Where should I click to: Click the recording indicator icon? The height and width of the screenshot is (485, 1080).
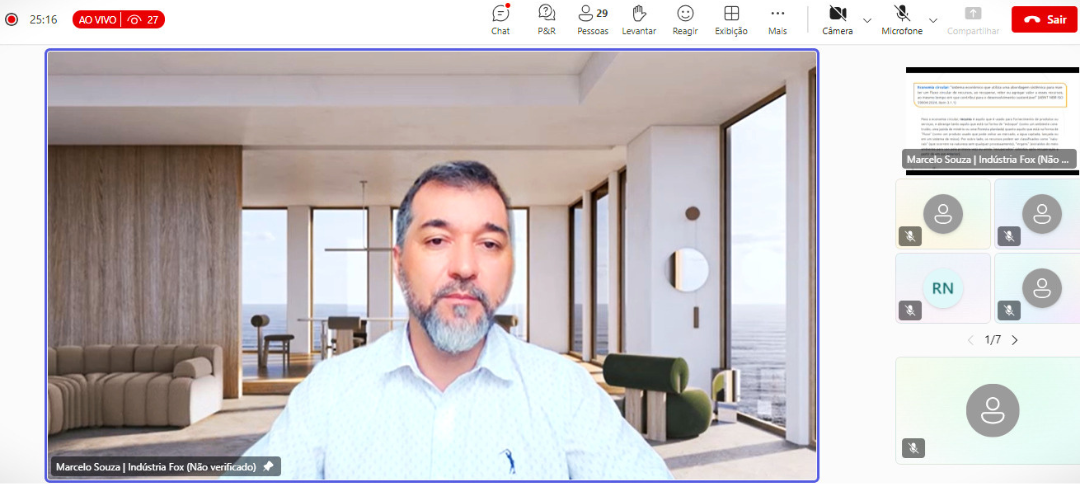[11, 19]
